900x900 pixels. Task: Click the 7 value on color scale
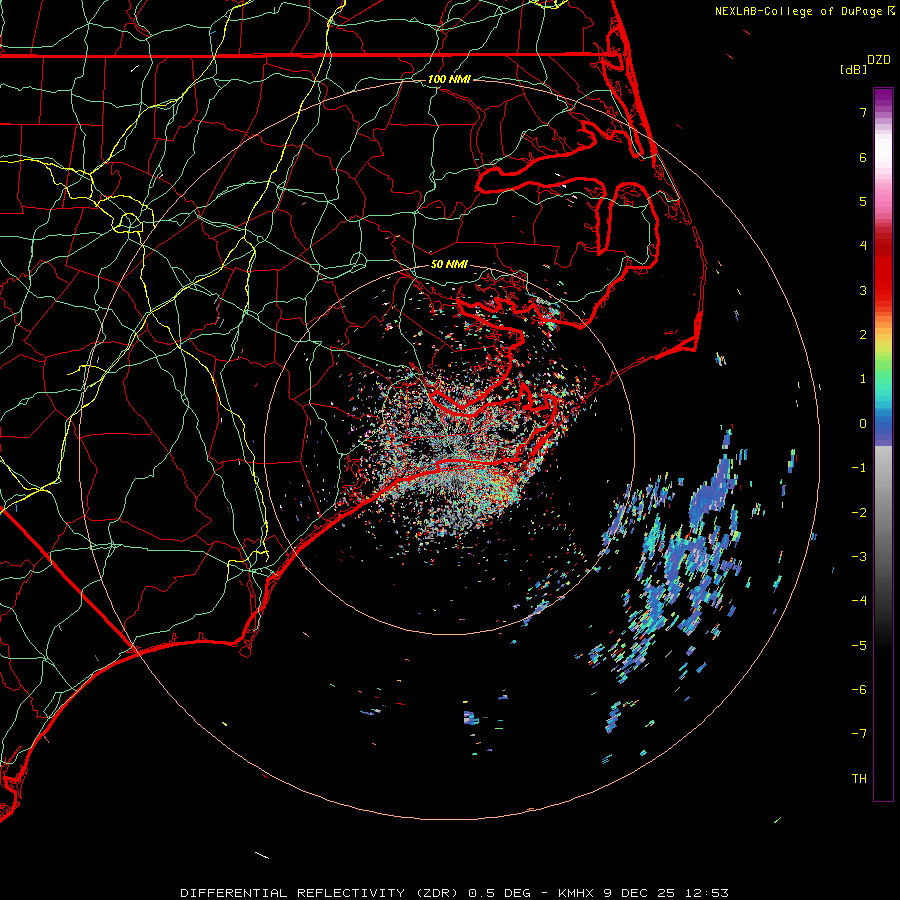[x=863, y=112]
